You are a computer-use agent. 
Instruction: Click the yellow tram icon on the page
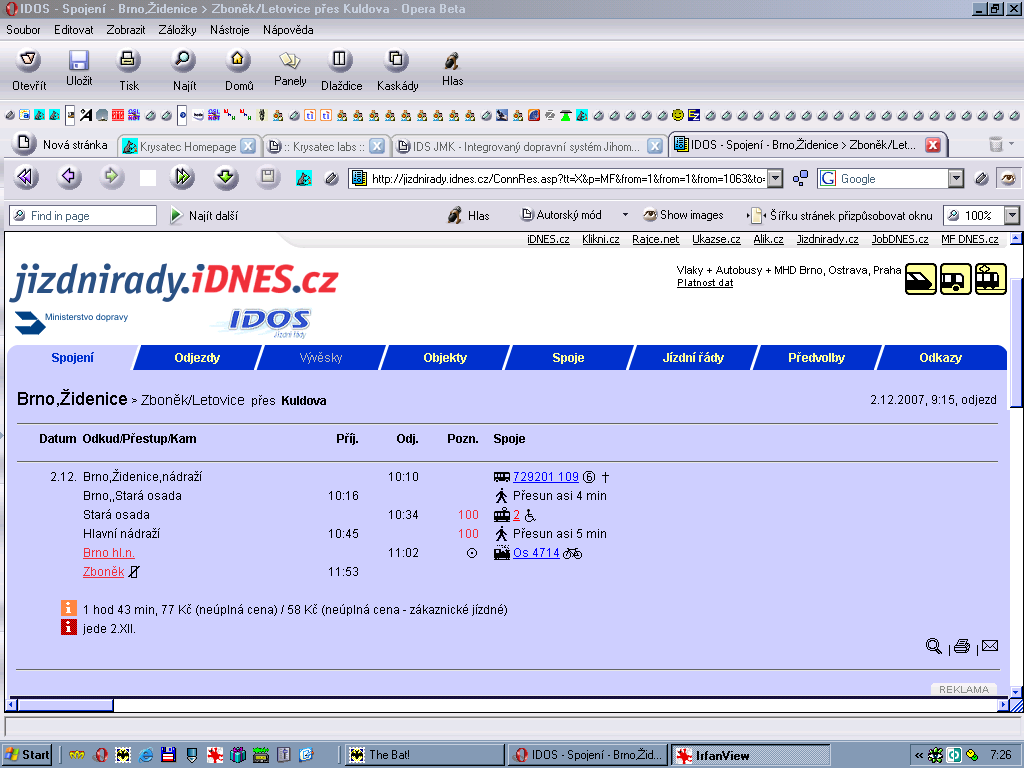point(991,279)
